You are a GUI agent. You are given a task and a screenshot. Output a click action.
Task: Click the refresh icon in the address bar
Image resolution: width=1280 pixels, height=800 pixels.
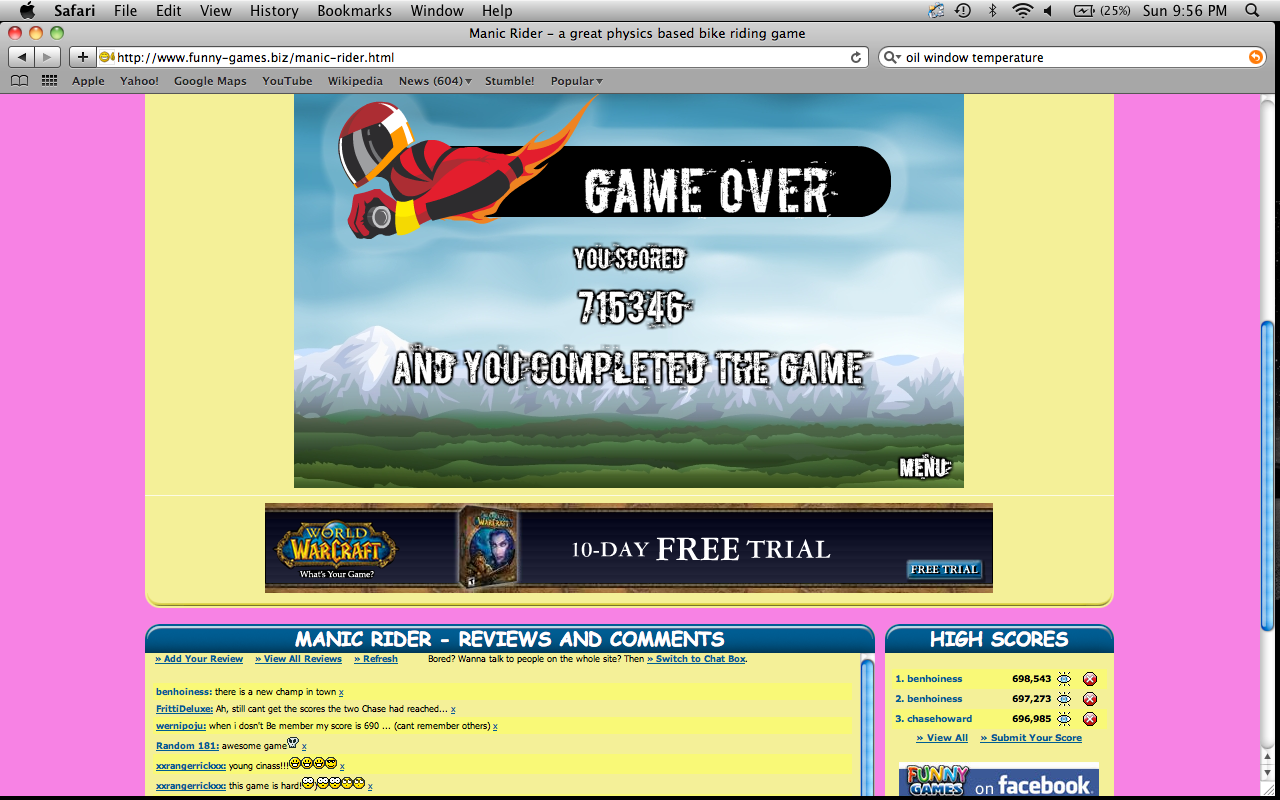click(x=855, y=57)
